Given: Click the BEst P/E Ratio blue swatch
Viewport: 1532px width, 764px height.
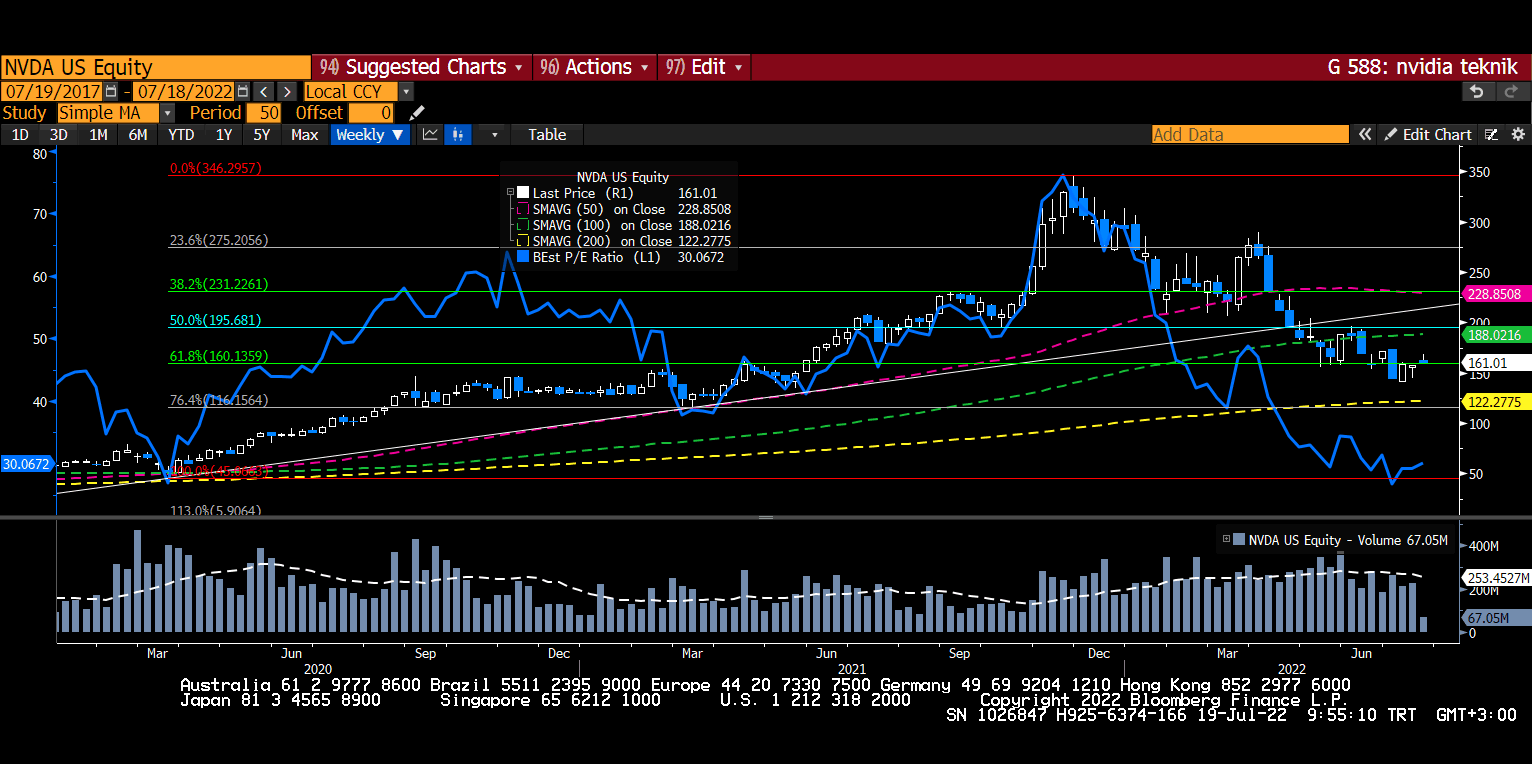Looking at the screenshot, I should point(522,257).
